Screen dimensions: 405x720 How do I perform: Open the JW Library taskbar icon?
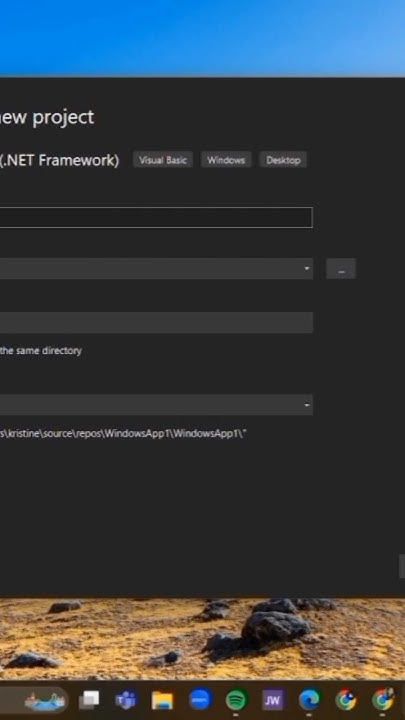[x=273, y=701]
